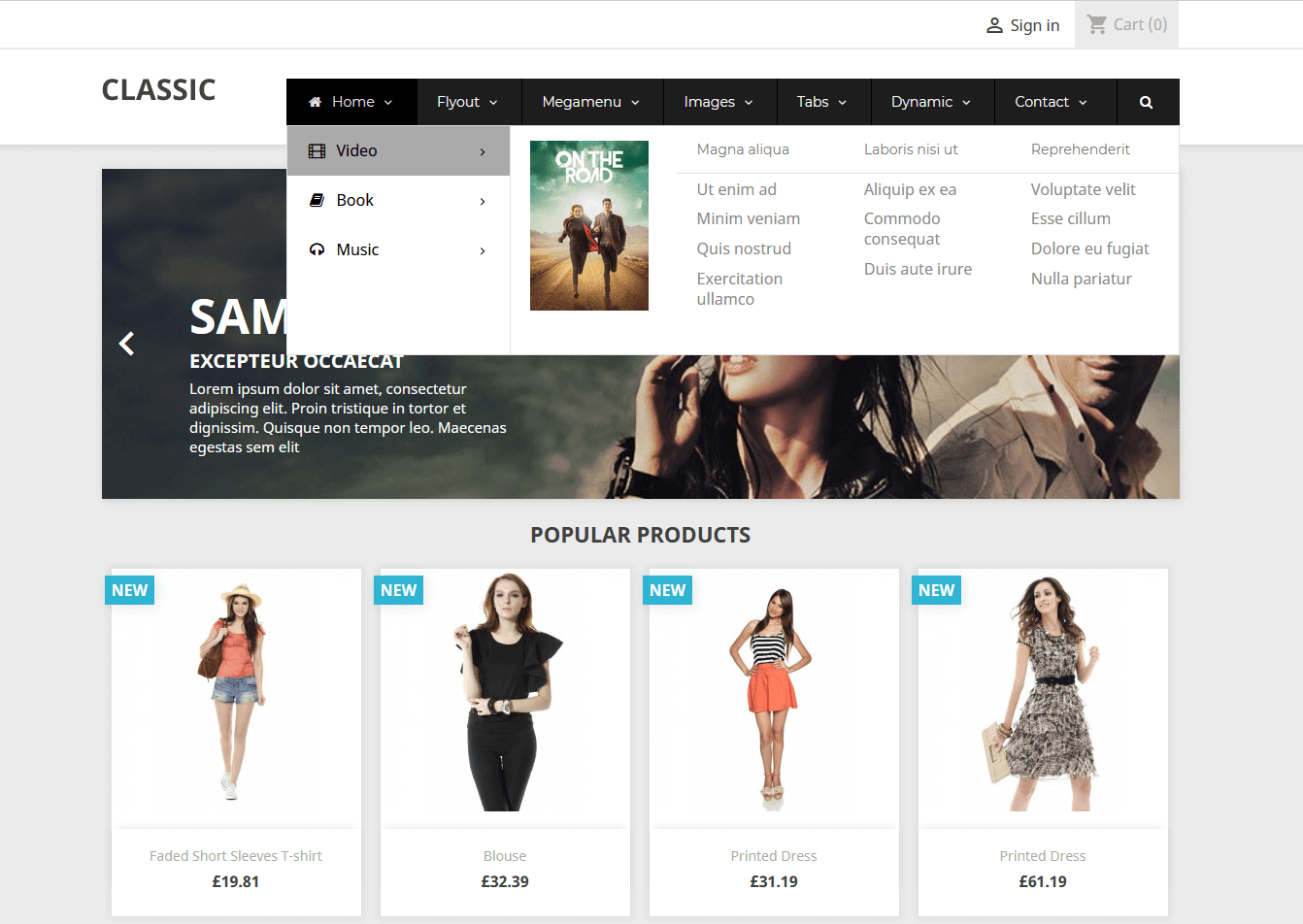Open the Aliquip ex ea link
Image resolution: width=1303 pixels, height=924 pixels.
(910, 189)
